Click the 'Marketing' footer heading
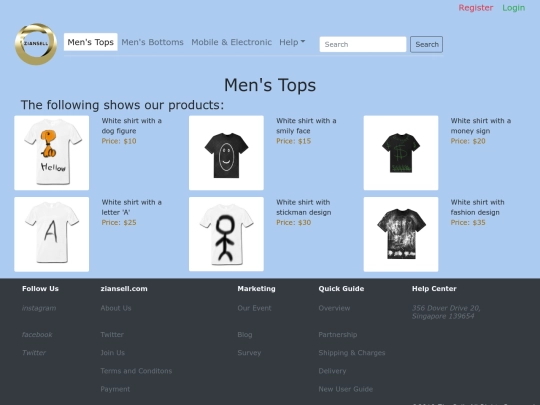Image resolution: width=540 pixels, height=405 pixels. [x=256, y=289]
